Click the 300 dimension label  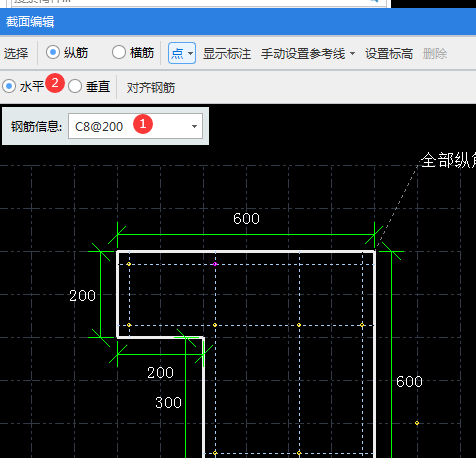[168, 403]
